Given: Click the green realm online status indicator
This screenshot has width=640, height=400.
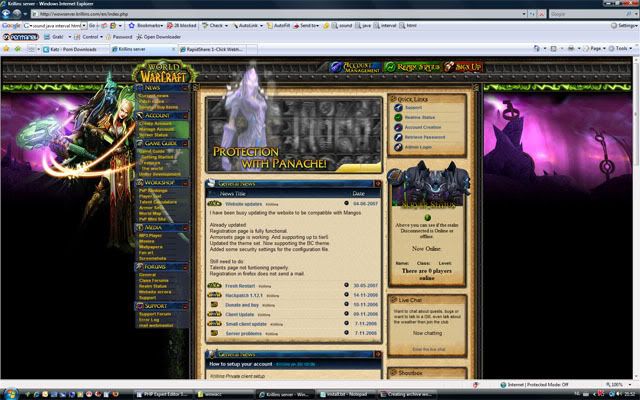Looking at the screenshot, I should [x=427, y=218].
